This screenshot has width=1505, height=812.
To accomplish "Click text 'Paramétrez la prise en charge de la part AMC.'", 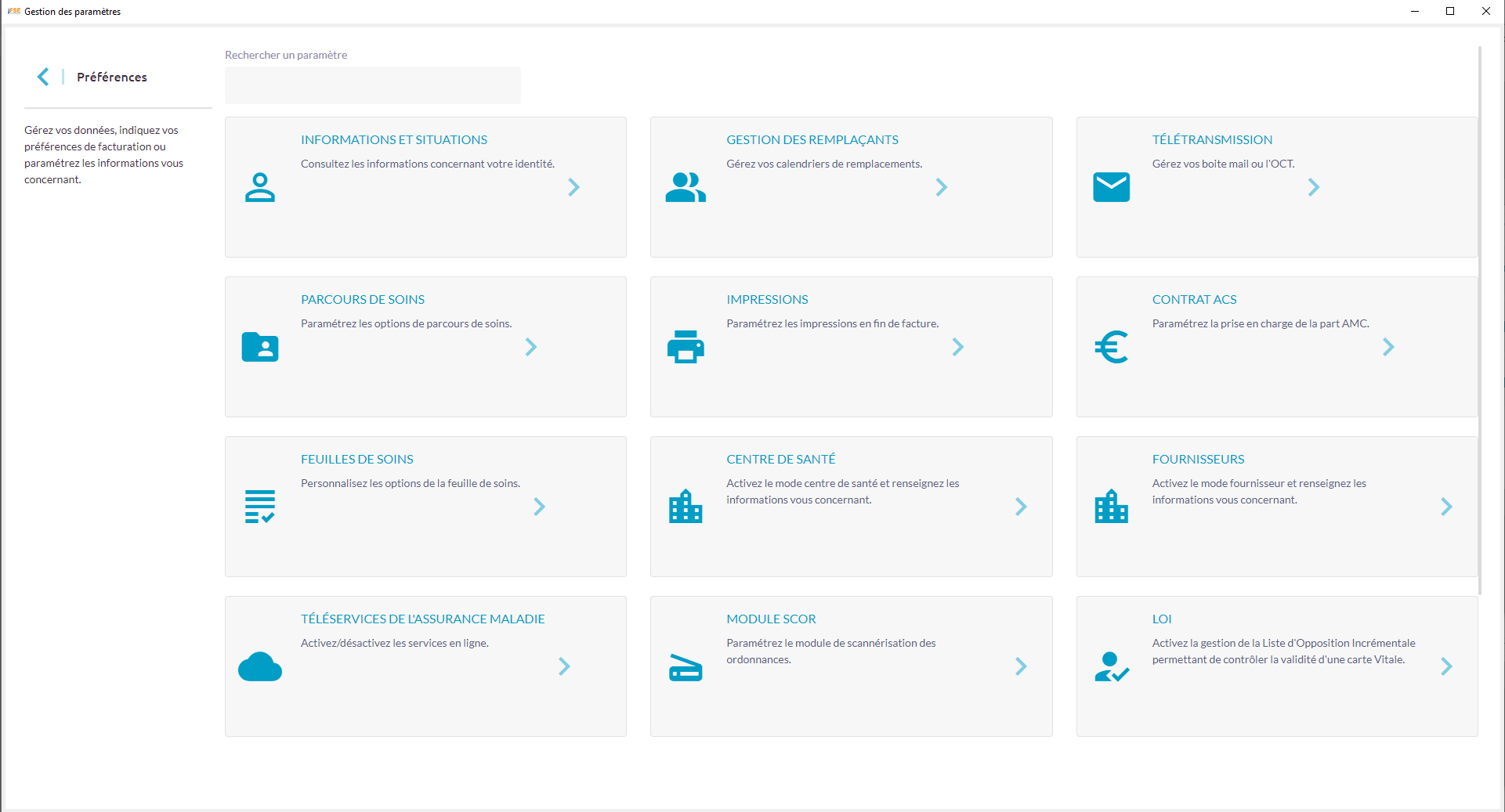I will (1261, 323).
